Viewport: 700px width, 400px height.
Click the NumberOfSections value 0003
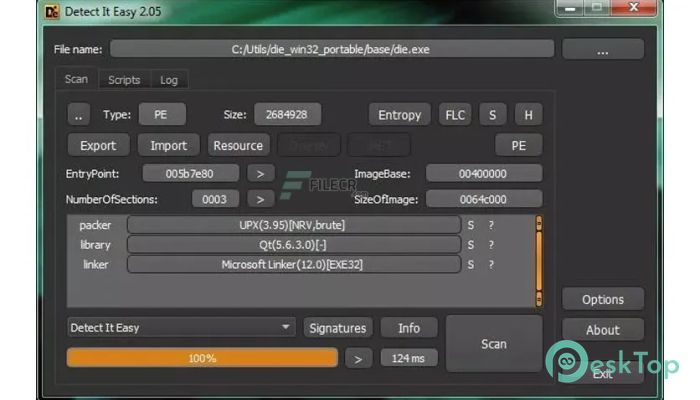tap(215, 199)
